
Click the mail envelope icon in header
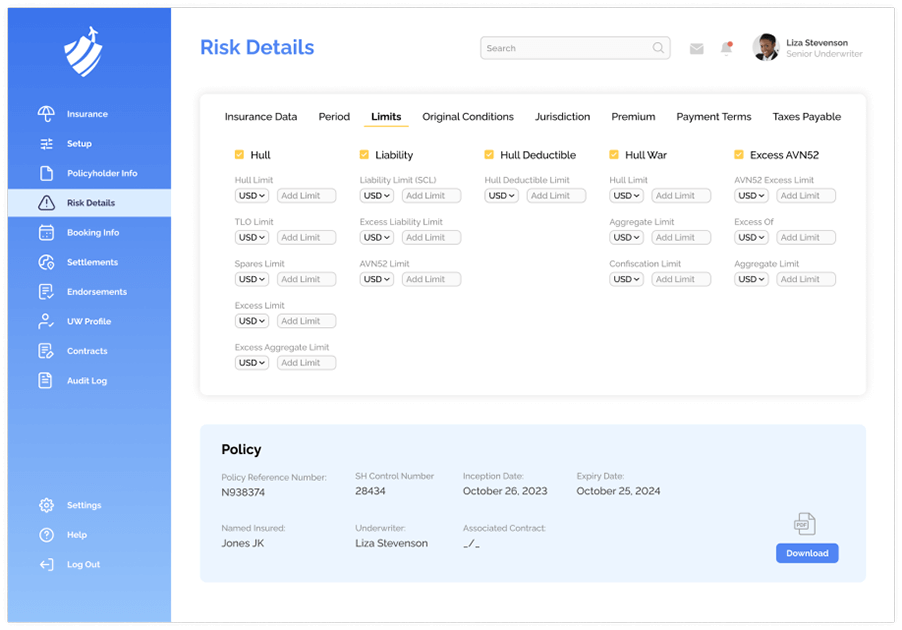(697, 48)
